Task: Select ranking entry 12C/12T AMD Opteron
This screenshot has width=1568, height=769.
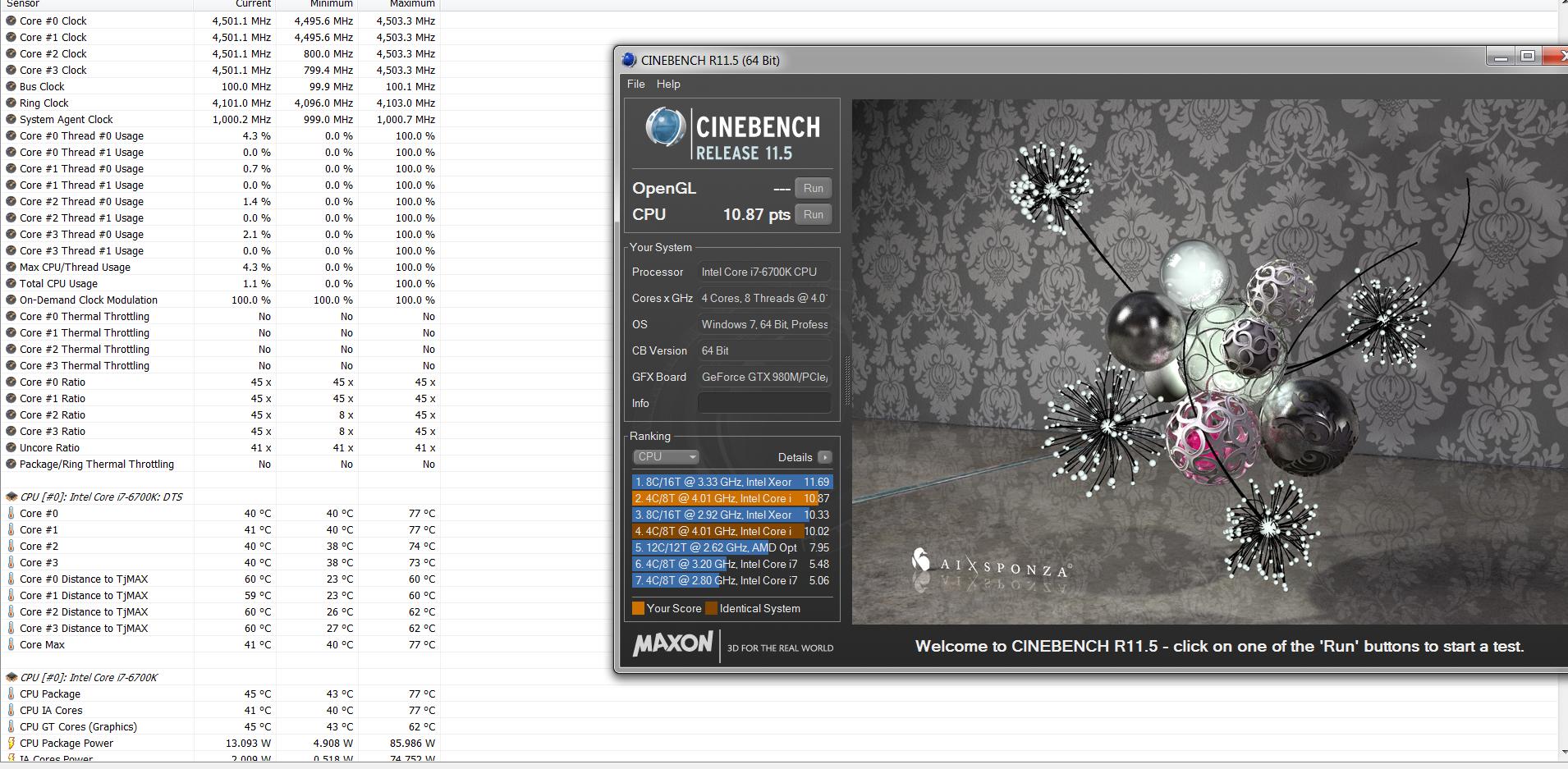Action: [731, 547]
